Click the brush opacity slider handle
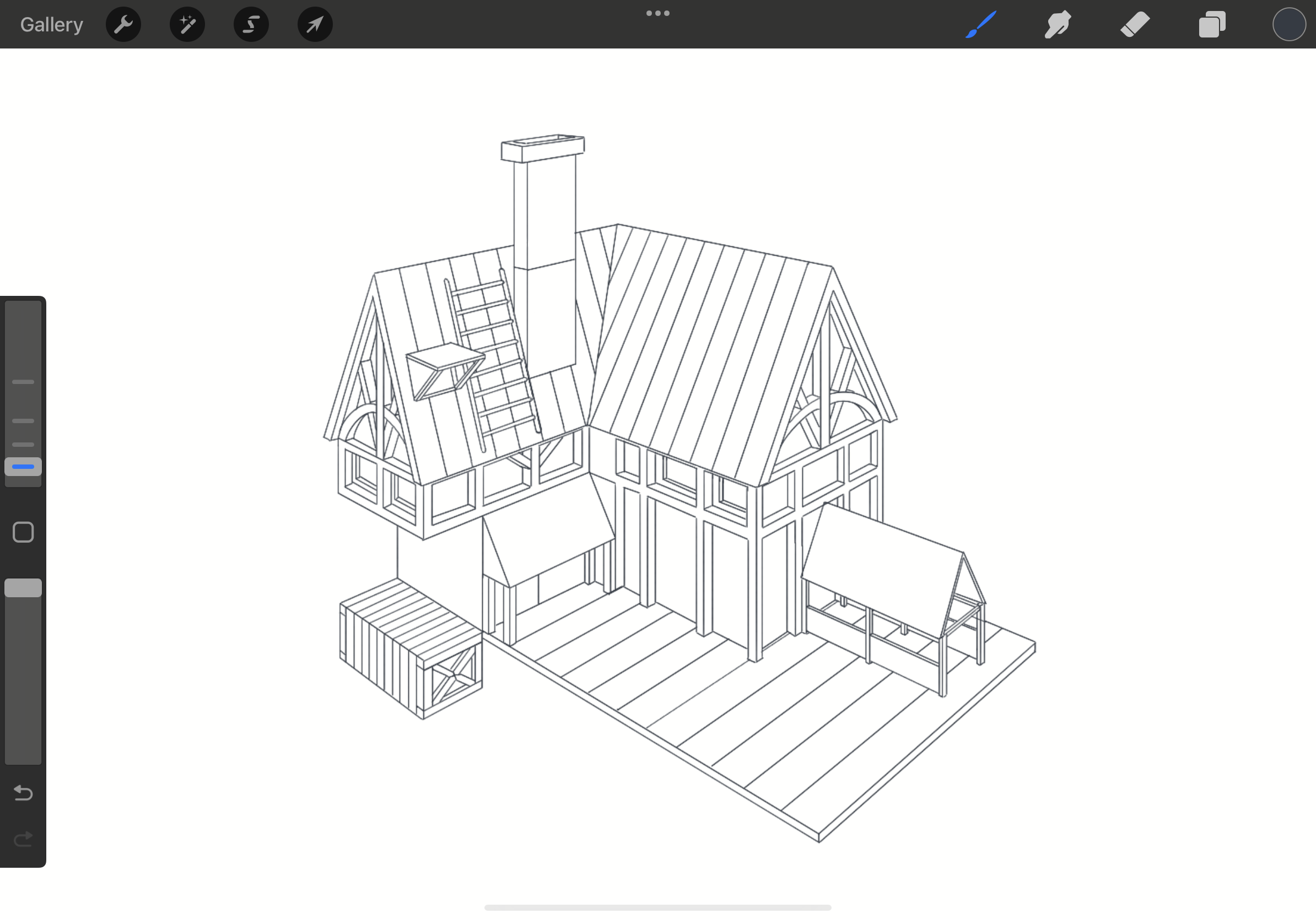Image resolution: width=1316 pixels, height=919 pixels. coord(23,588)
